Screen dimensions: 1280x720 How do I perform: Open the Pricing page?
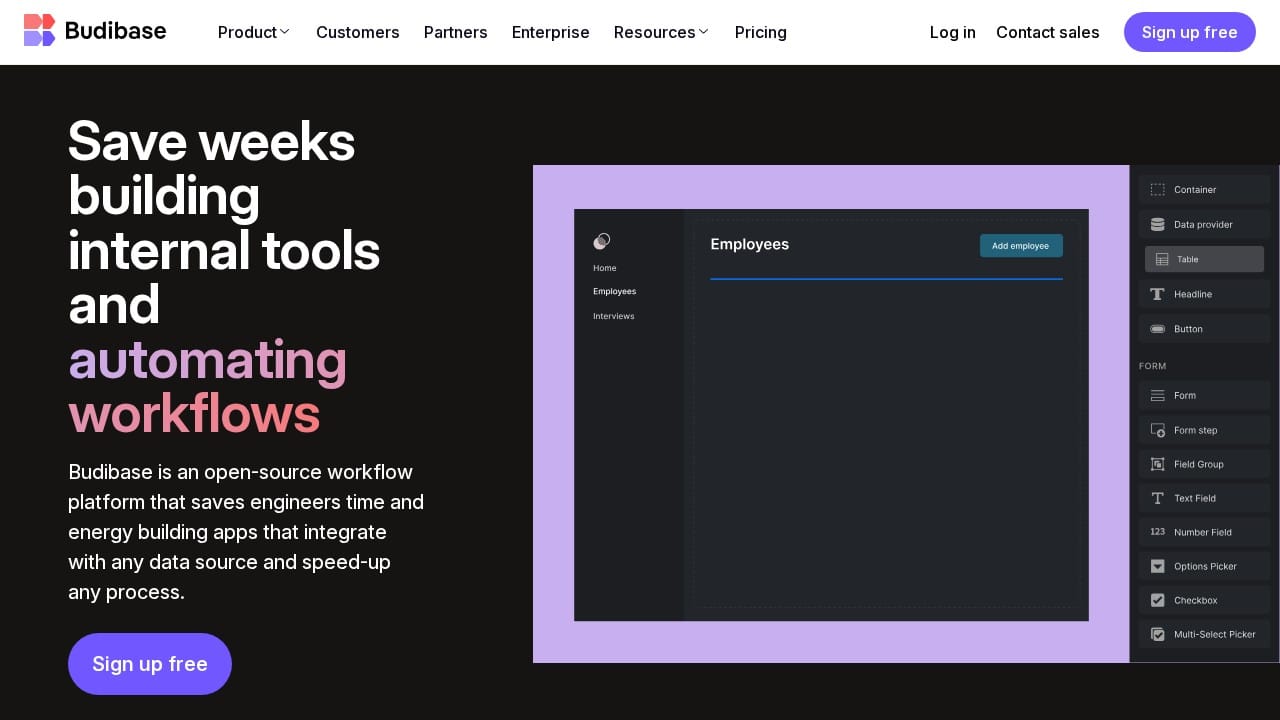point(760,32)
